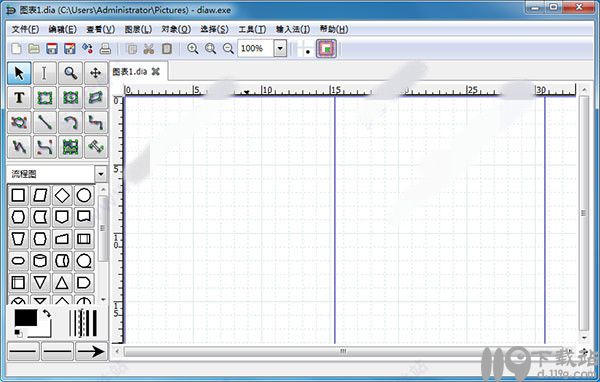Pick the flowchart Process box shape
Image resolution: width=600 pixels, height=382 pixels.
pos(18,195)
